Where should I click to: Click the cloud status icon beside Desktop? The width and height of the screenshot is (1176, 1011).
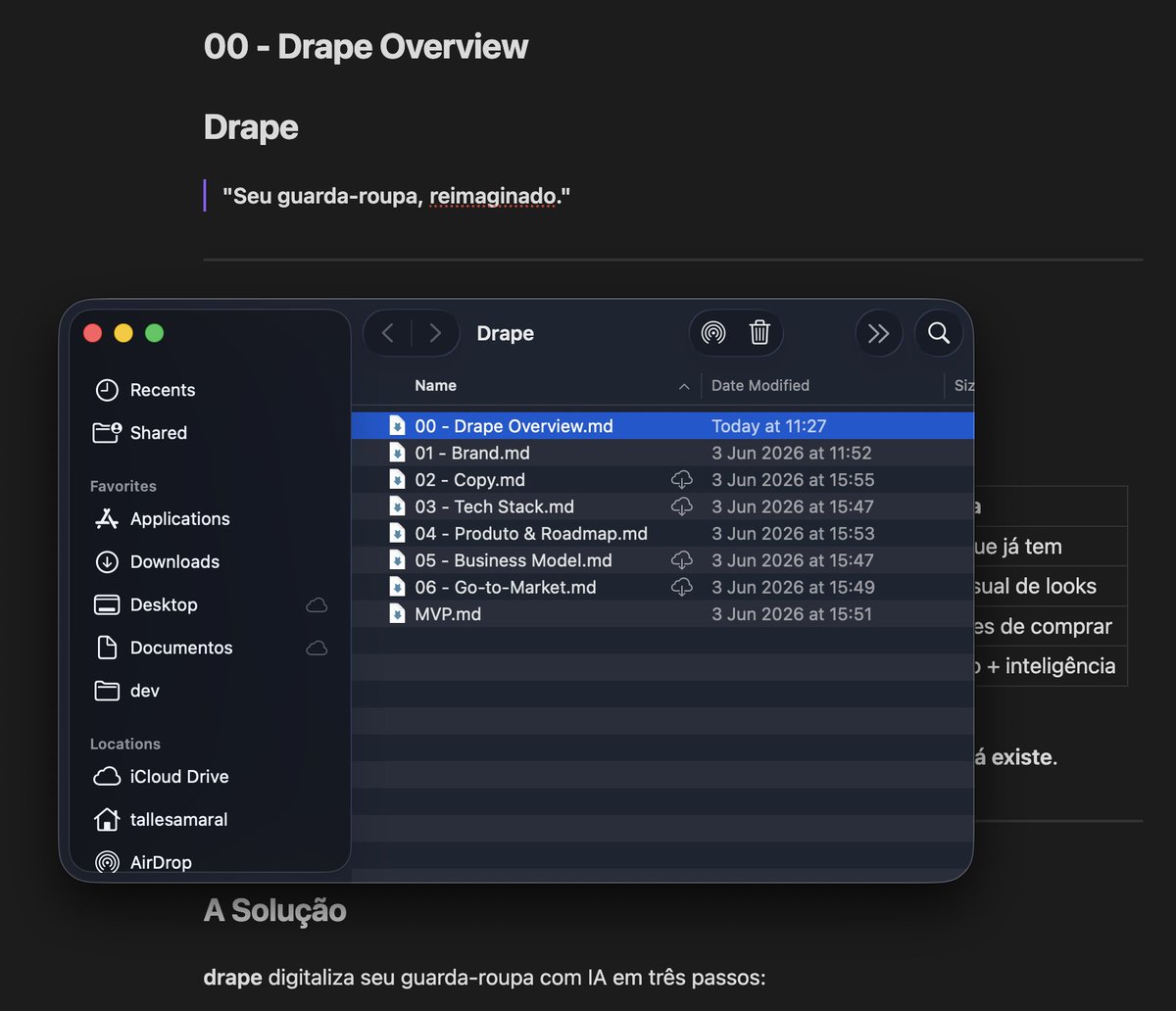point(317,605)
